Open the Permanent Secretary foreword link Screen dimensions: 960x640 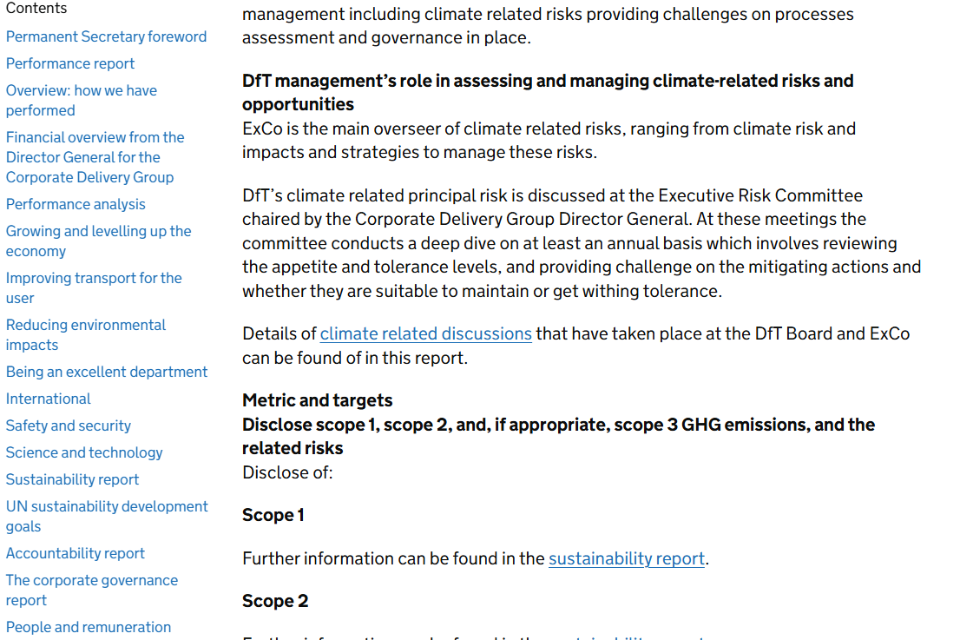(106, 37)
